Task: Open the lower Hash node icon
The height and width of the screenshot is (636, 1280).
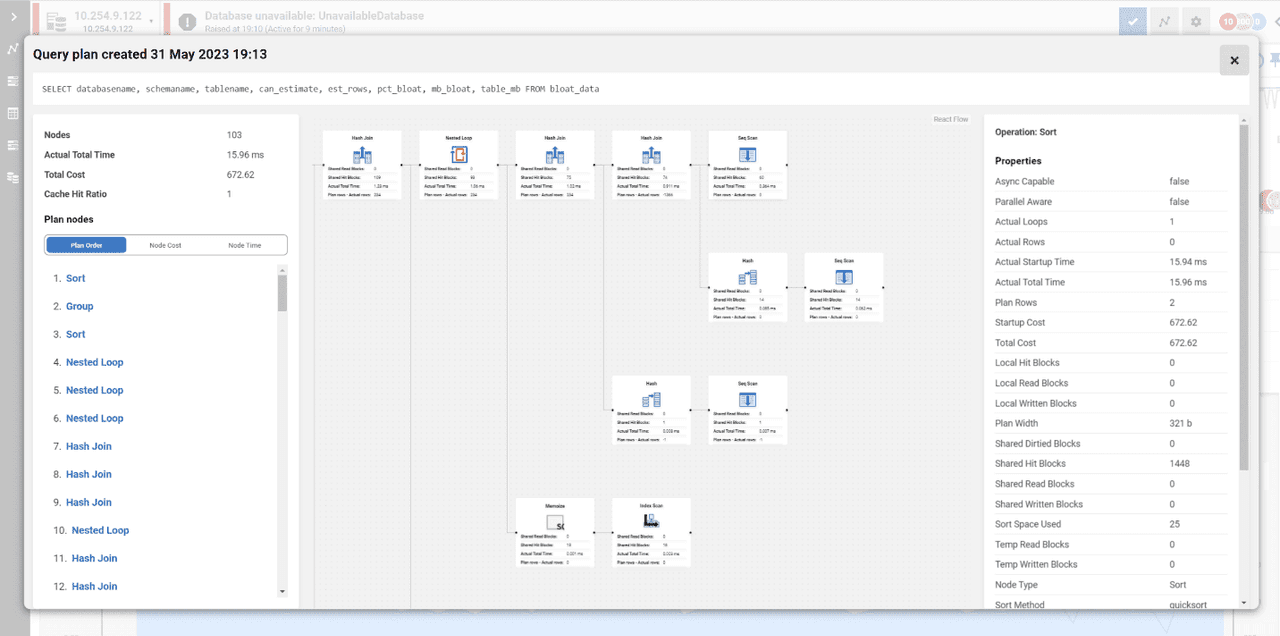Action: (651, 399)
